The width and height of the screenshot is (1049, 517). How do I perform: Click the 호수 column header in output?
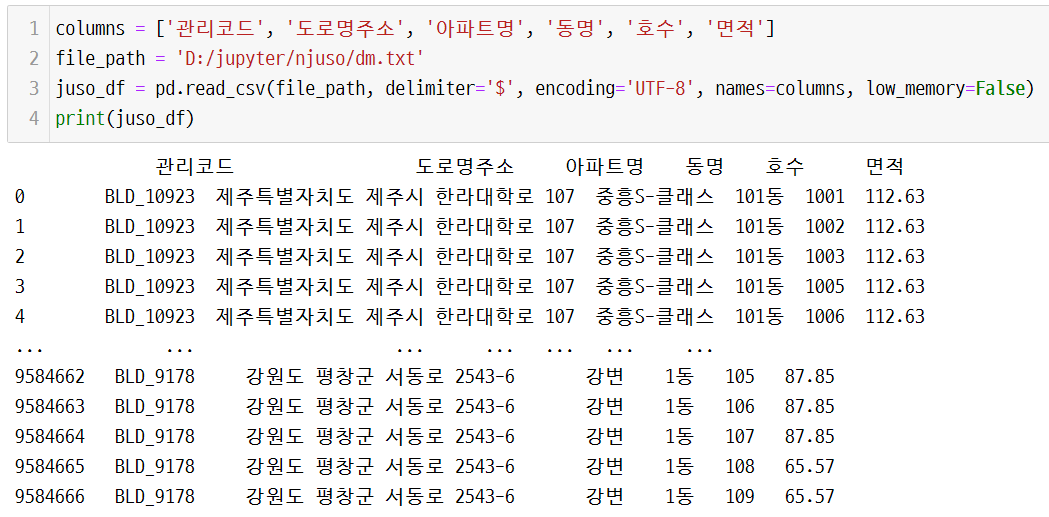click(x=785, y=166)
